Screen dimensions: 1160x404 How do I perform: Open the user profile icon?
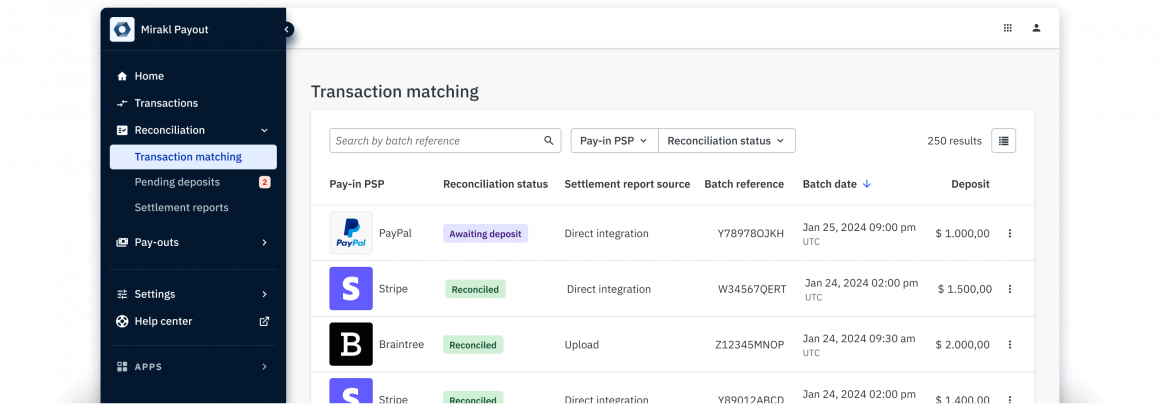click(1036, 28)
